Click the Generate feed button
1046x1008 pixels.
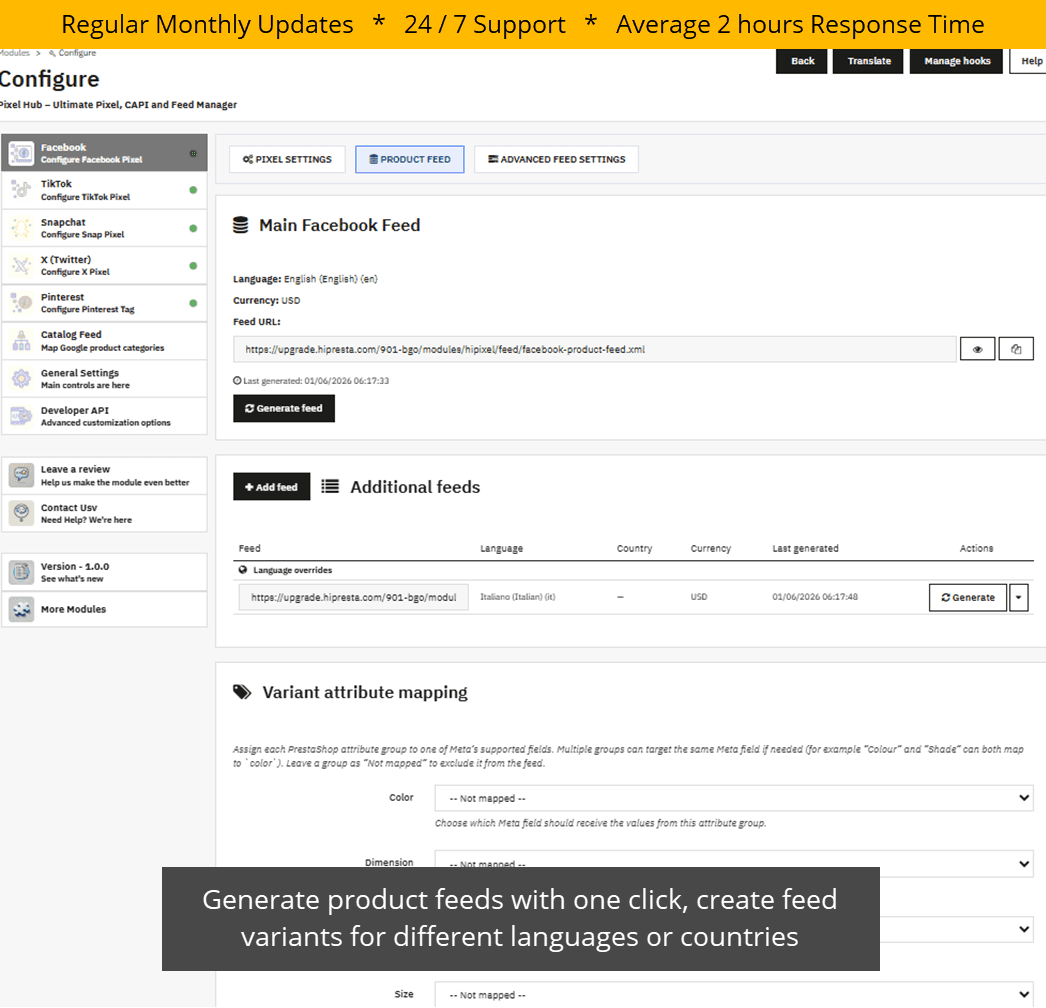[x=284, y=408]
